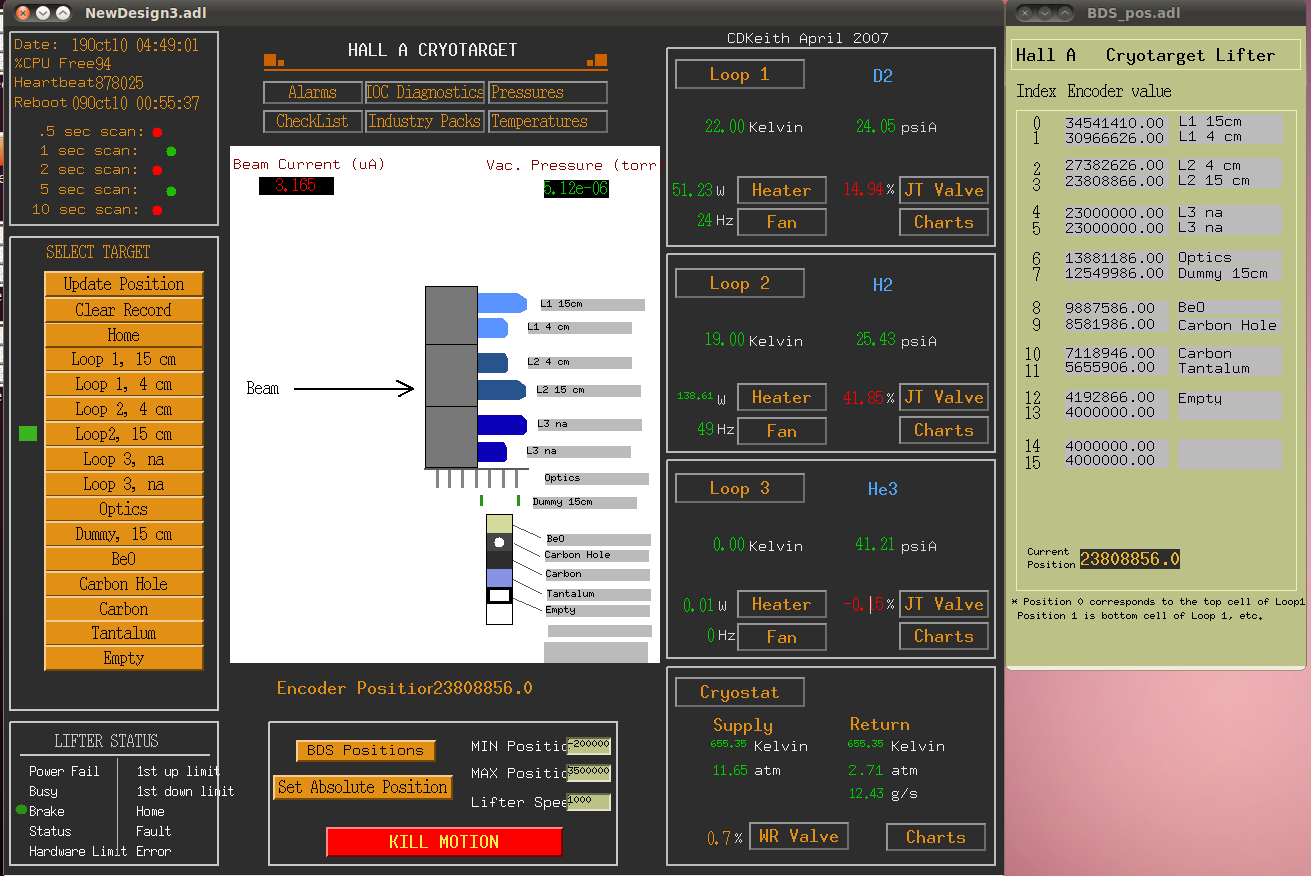Screen dimensions: 1311x876
Task: Open Loop 2 Fan controls
Action: [782, 431]
